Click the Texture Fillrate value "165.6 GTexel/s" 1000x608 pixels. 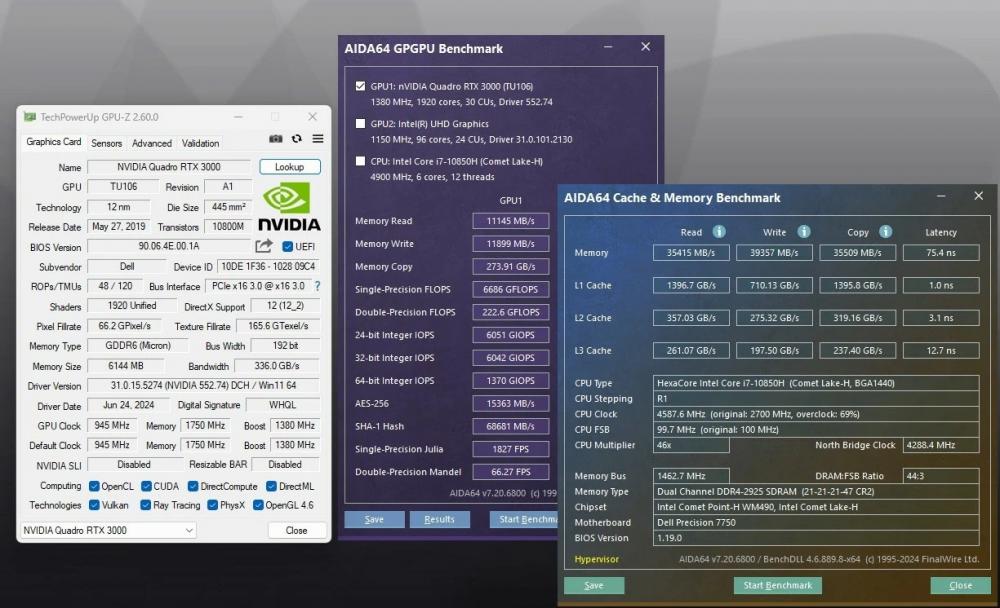[x=277, y=326]
